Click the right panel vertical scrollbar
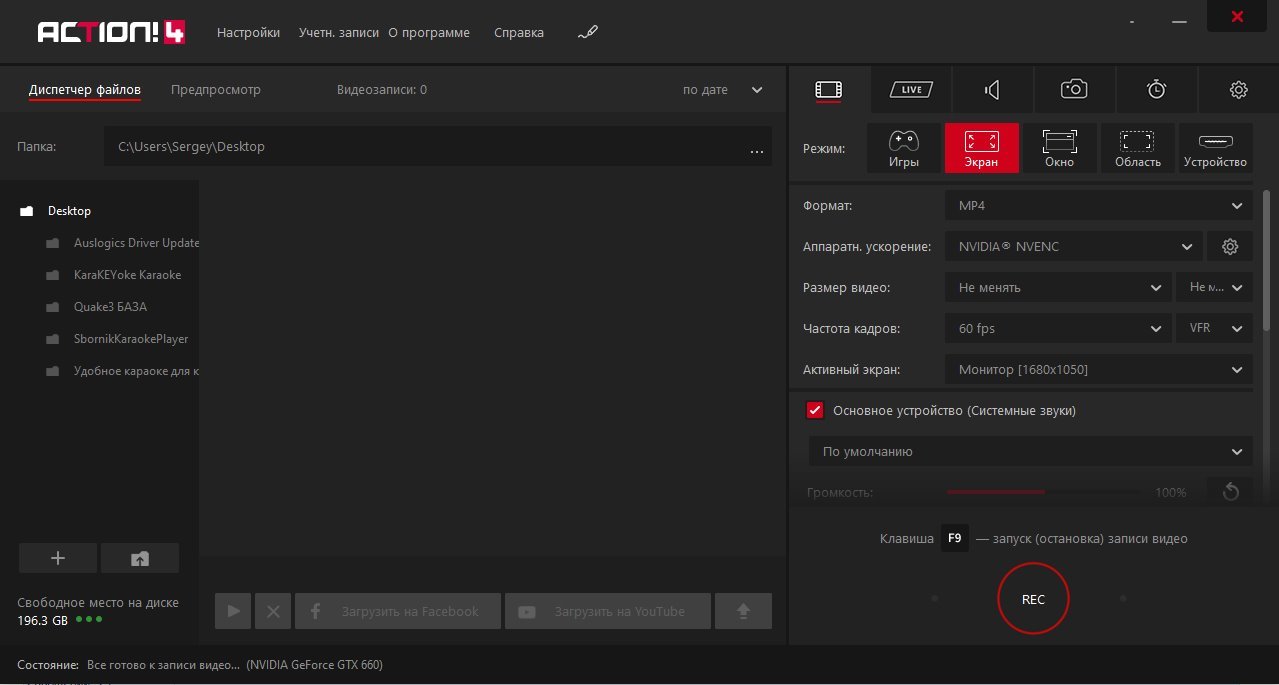This screenshot has height=685, width=1279. pos(1268,260)
